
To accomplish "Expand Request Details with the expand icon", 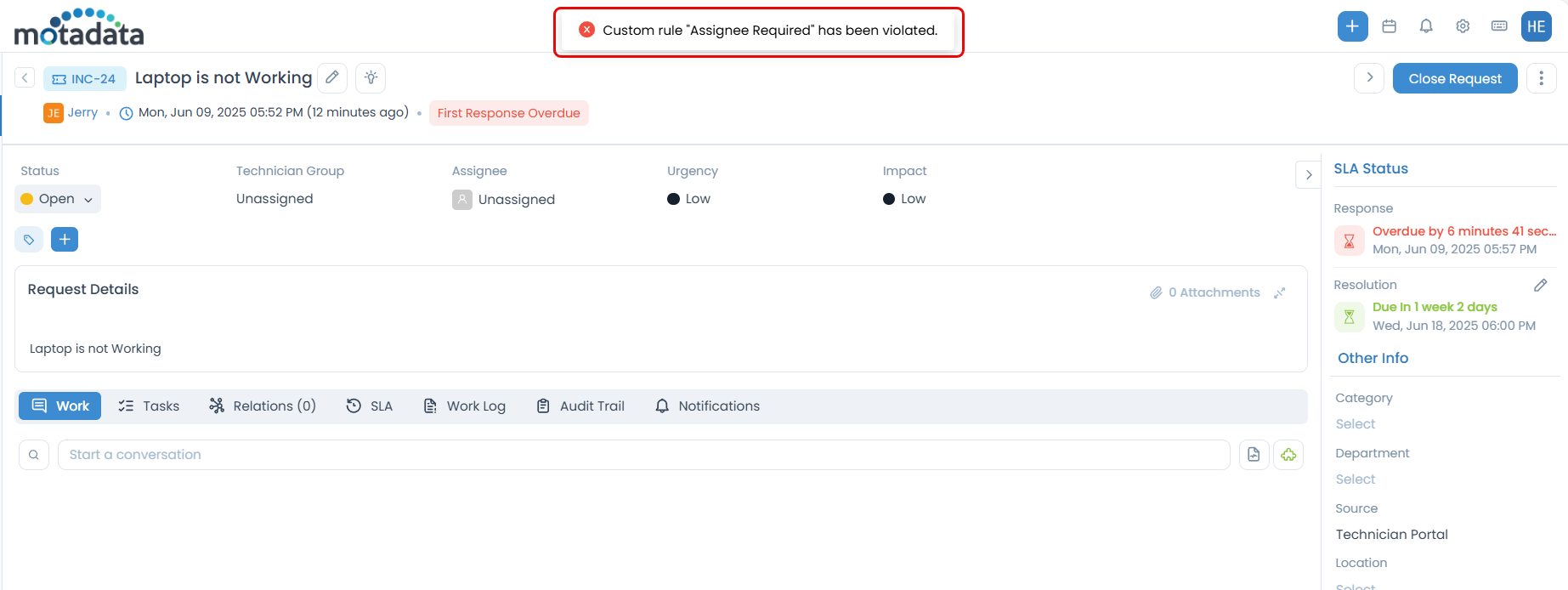I will pos(1280,292).
